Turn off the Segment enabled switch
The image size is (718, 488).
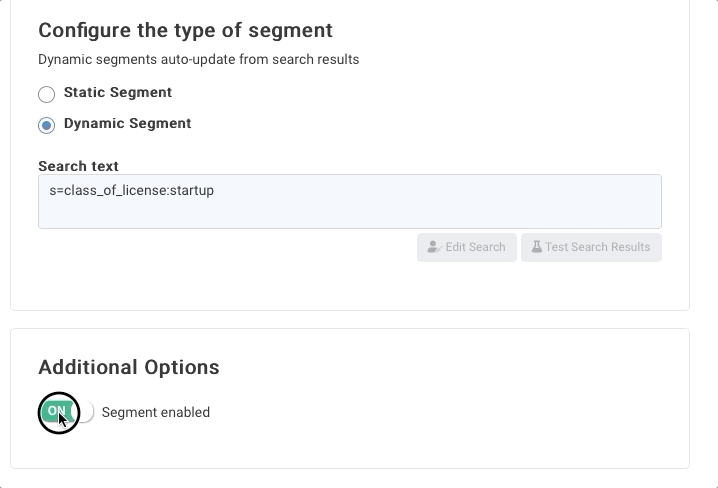tap(67, 412)
